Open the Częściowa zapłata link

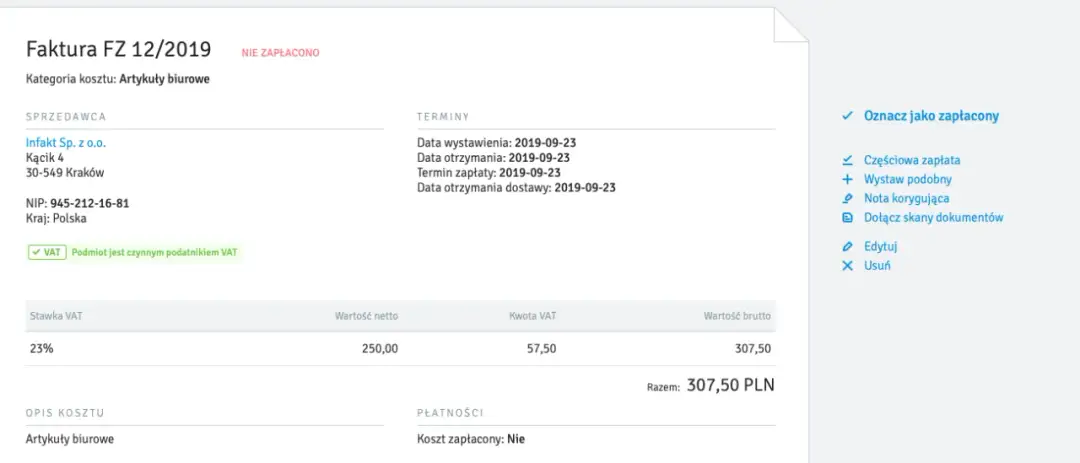click(912, 160)
